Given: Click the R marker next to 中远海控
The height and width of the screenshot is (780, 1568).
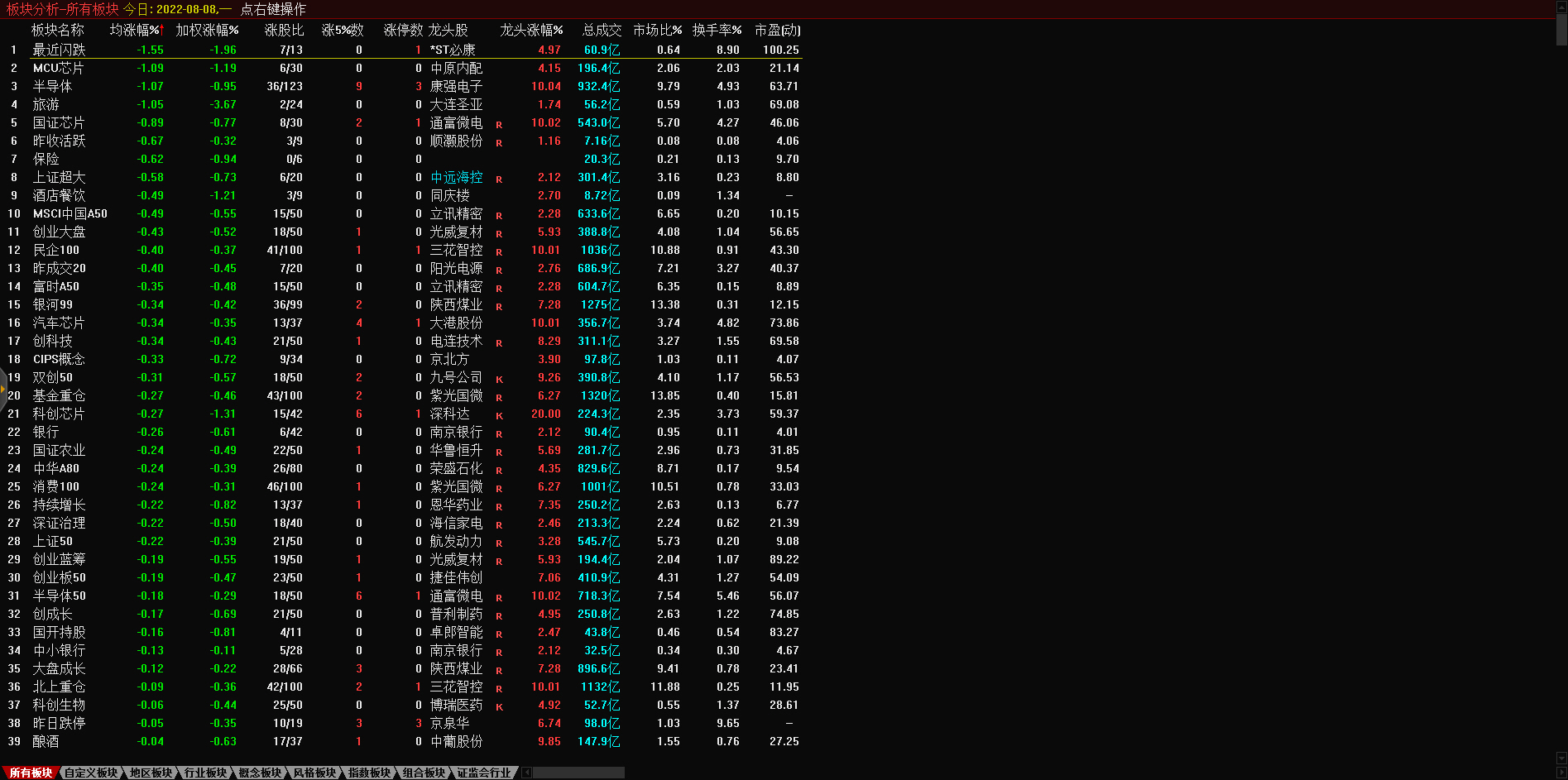Looking at the screenshot, I should coord(499,179).
